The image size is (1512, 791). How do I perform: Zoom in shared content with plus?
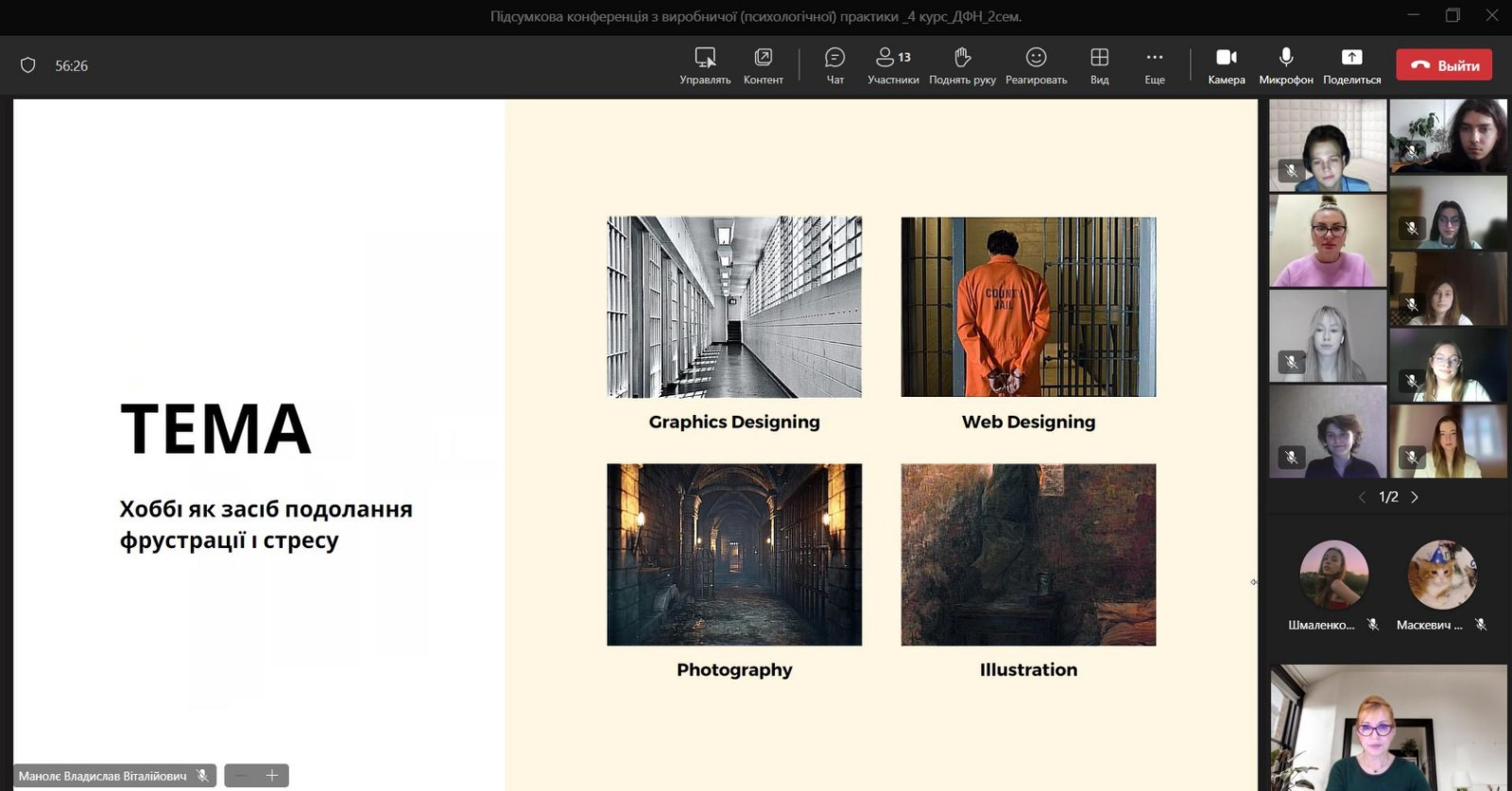pos(272,776)
